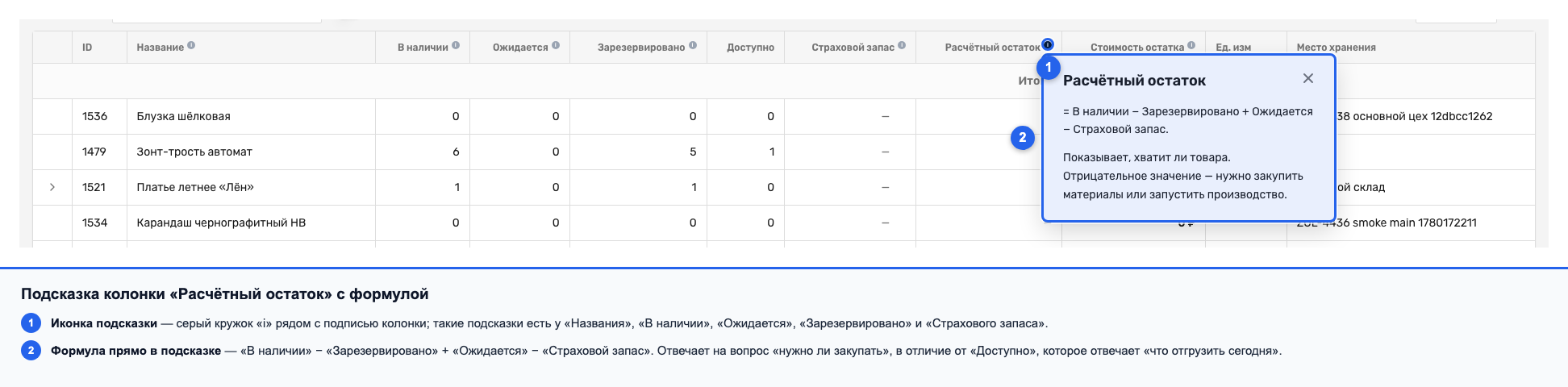1568x387 pixels.
Task: Click «Доступно» value 0 for Карандаш чернографитный
Action: [x=770, y=223]
